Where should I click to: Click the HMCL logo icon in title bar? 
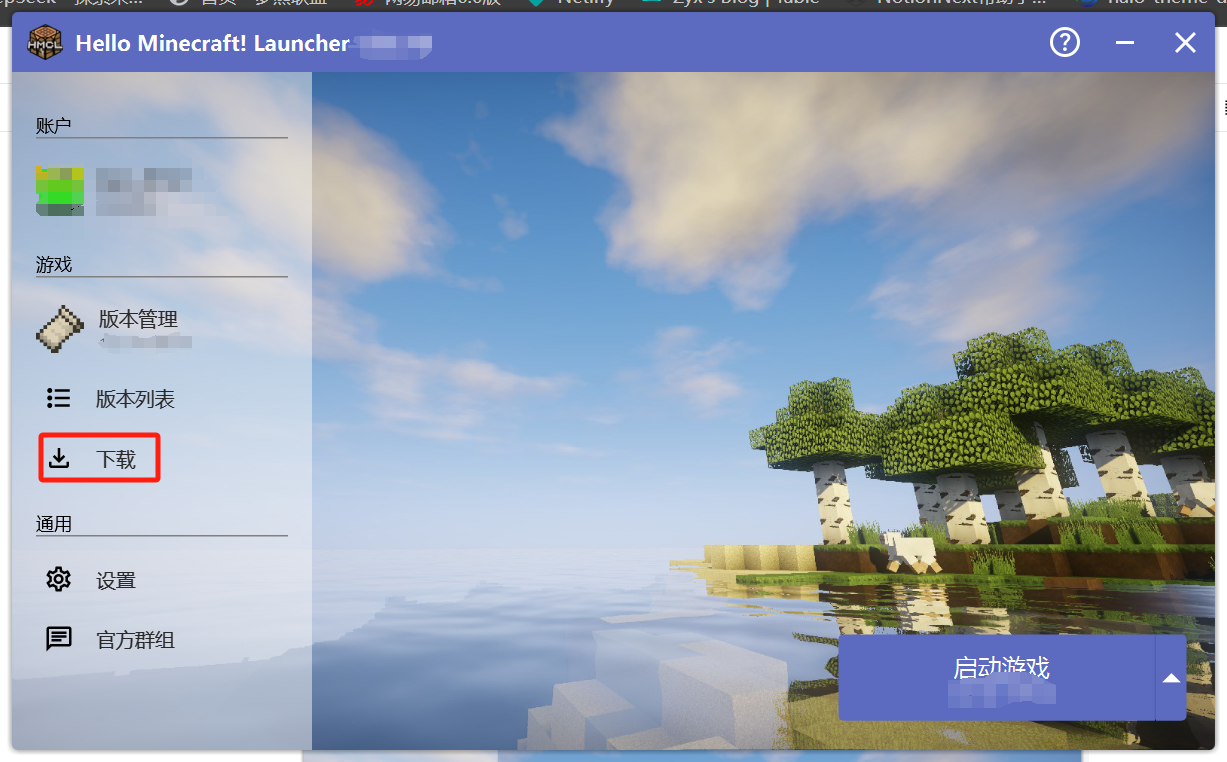(45, 43)
